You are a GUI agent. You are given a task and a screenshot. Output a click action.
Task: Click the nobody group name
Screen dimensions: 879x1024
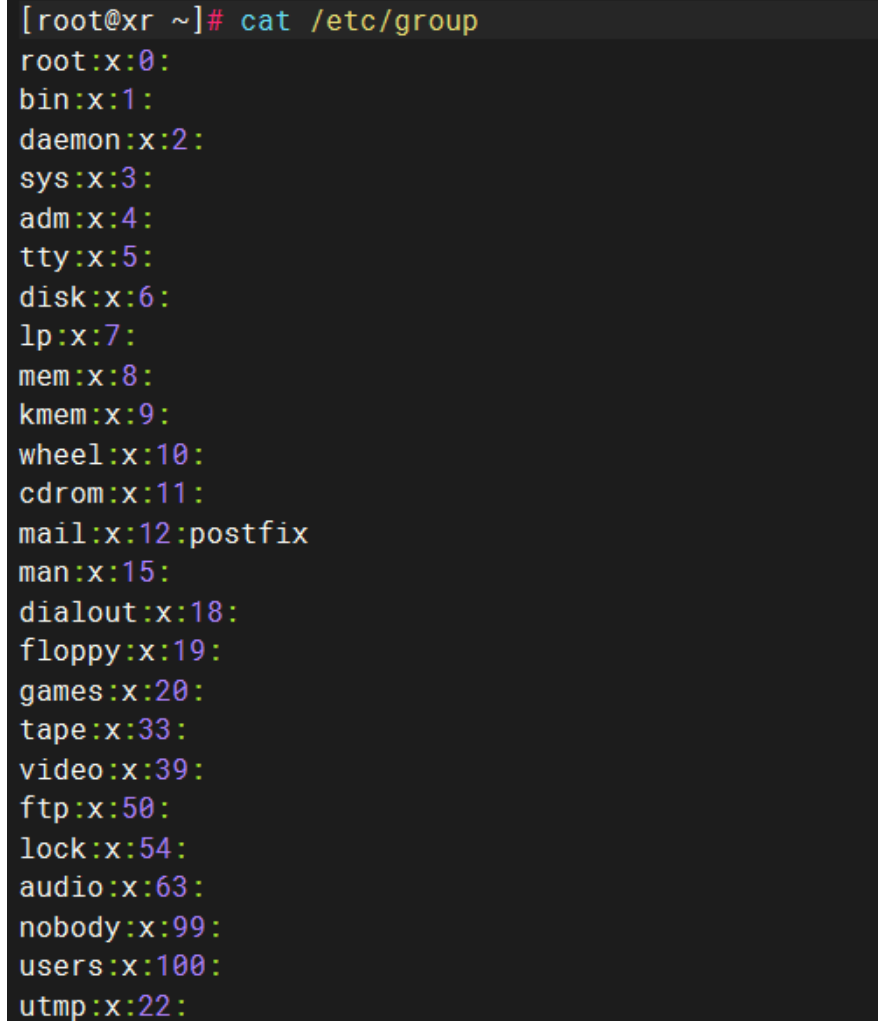70,928
